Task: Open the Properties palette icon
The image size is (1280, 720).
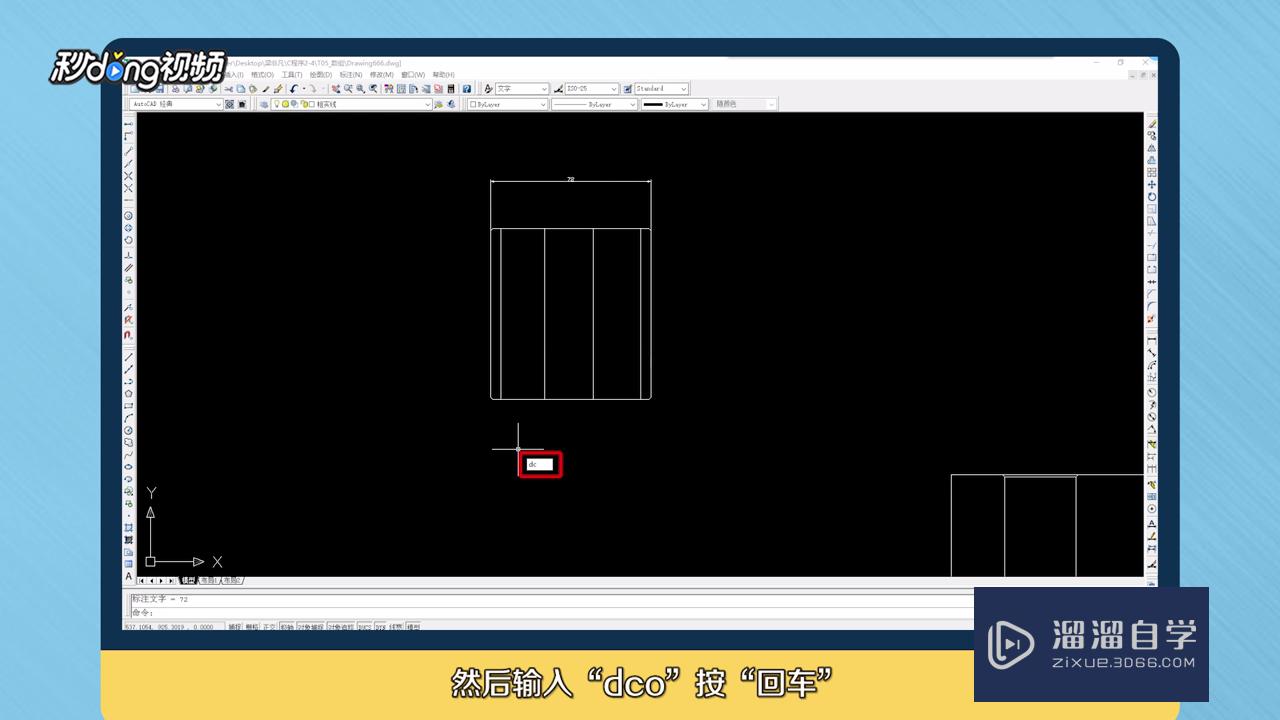Action: (x=390, y=89)
